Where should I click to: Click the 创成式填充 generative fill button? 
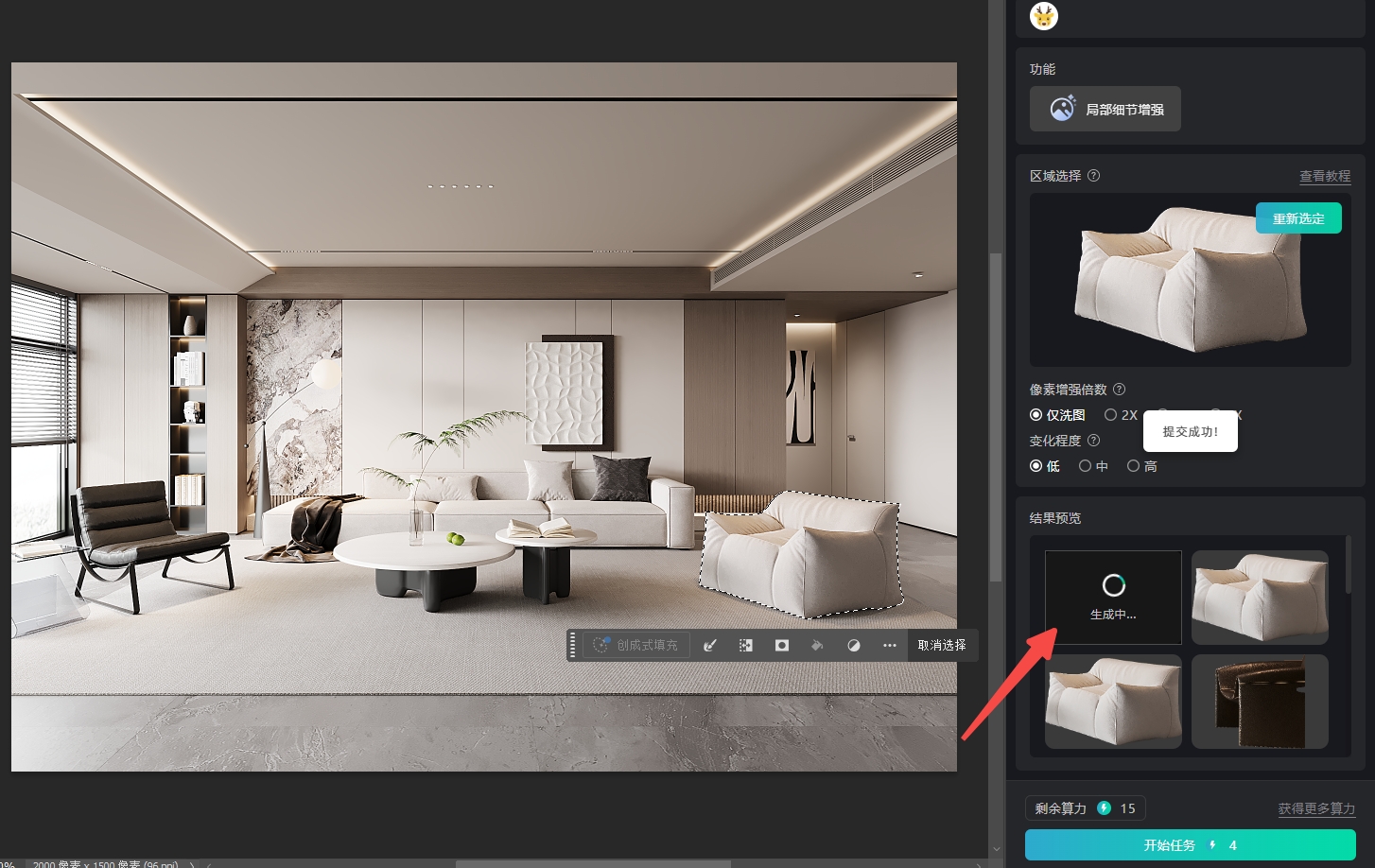pyautogui.click(x=635, y=645)
